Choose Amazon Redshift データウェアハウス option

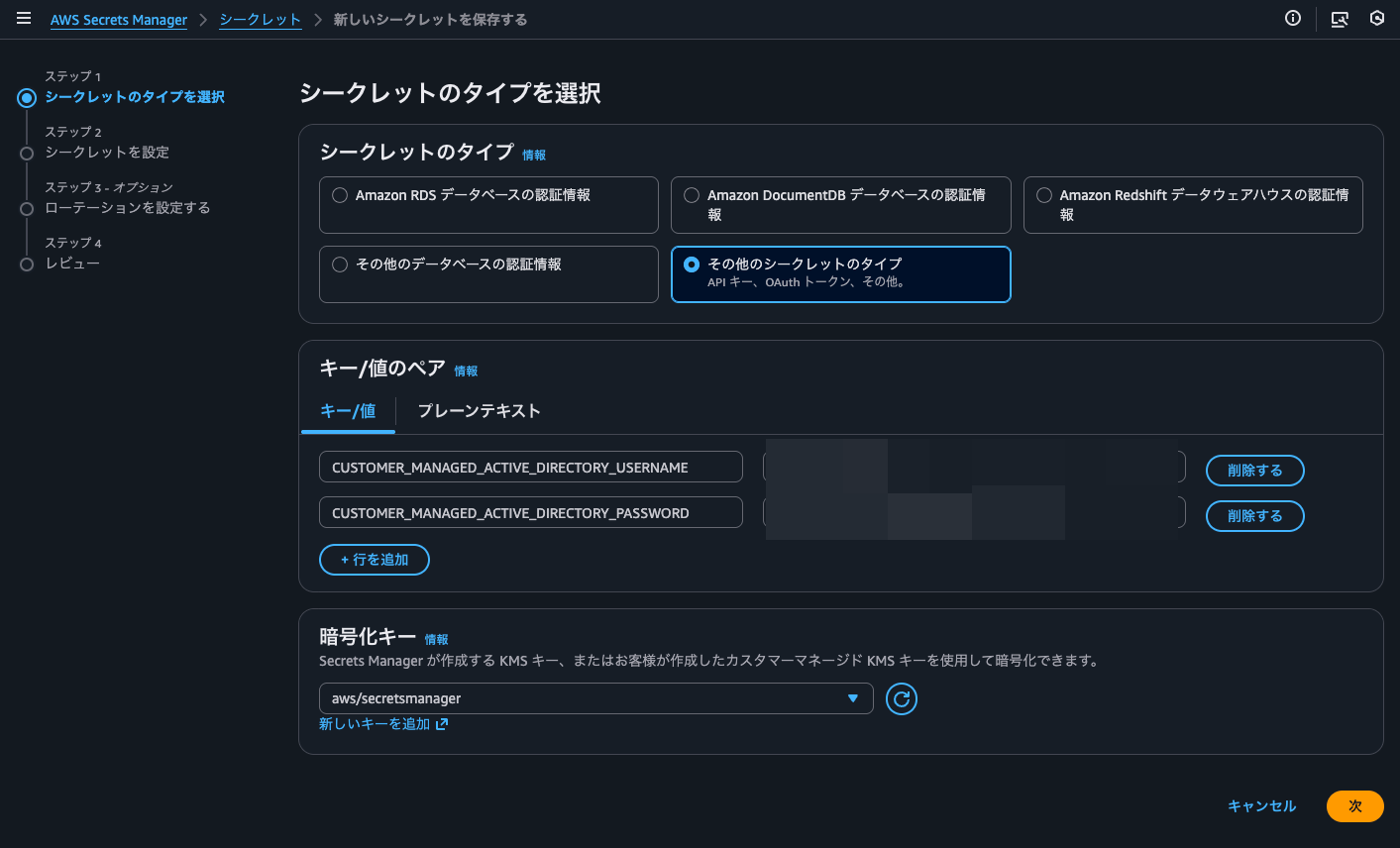coord(1043,194)
